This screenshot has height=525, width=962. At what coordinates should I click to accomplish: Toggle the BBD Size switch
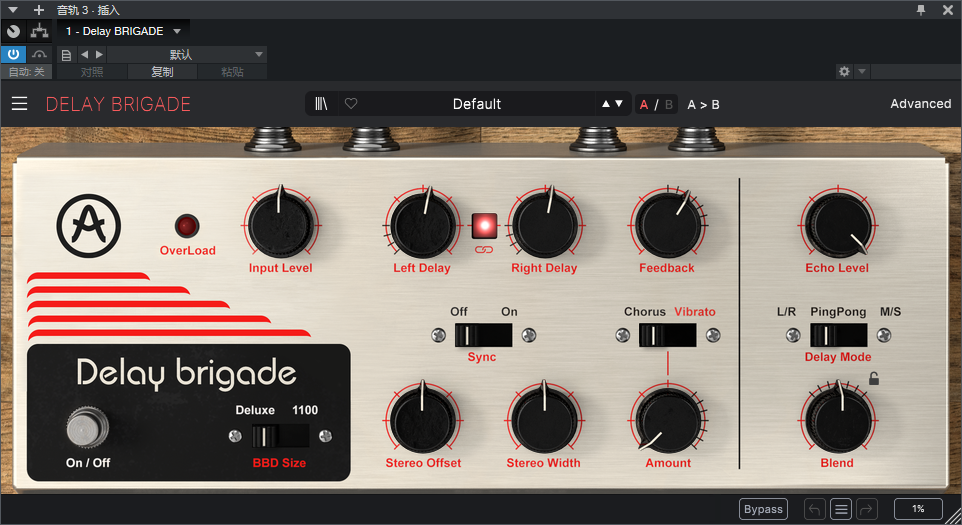pyautogui.click(x=280, y=436)
